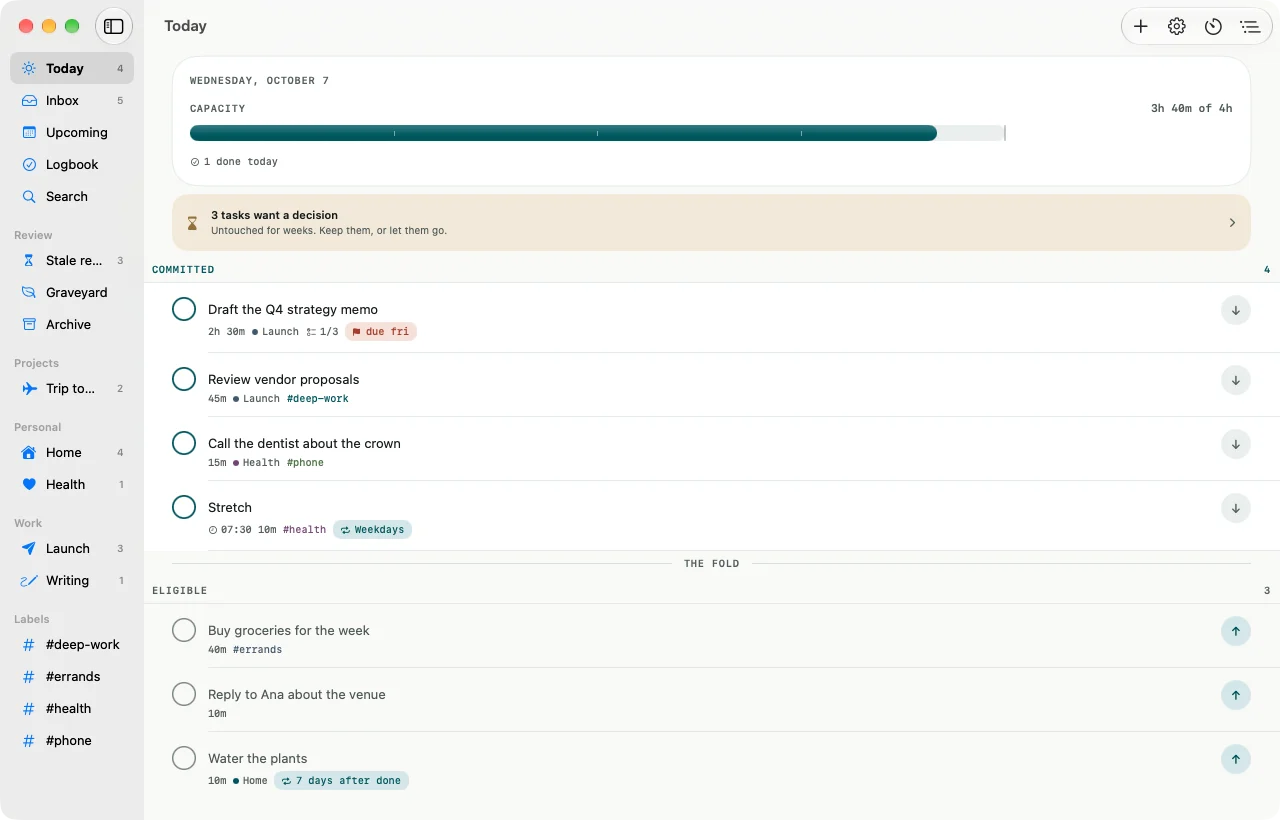Open the Logbook view

click(72, 164)
